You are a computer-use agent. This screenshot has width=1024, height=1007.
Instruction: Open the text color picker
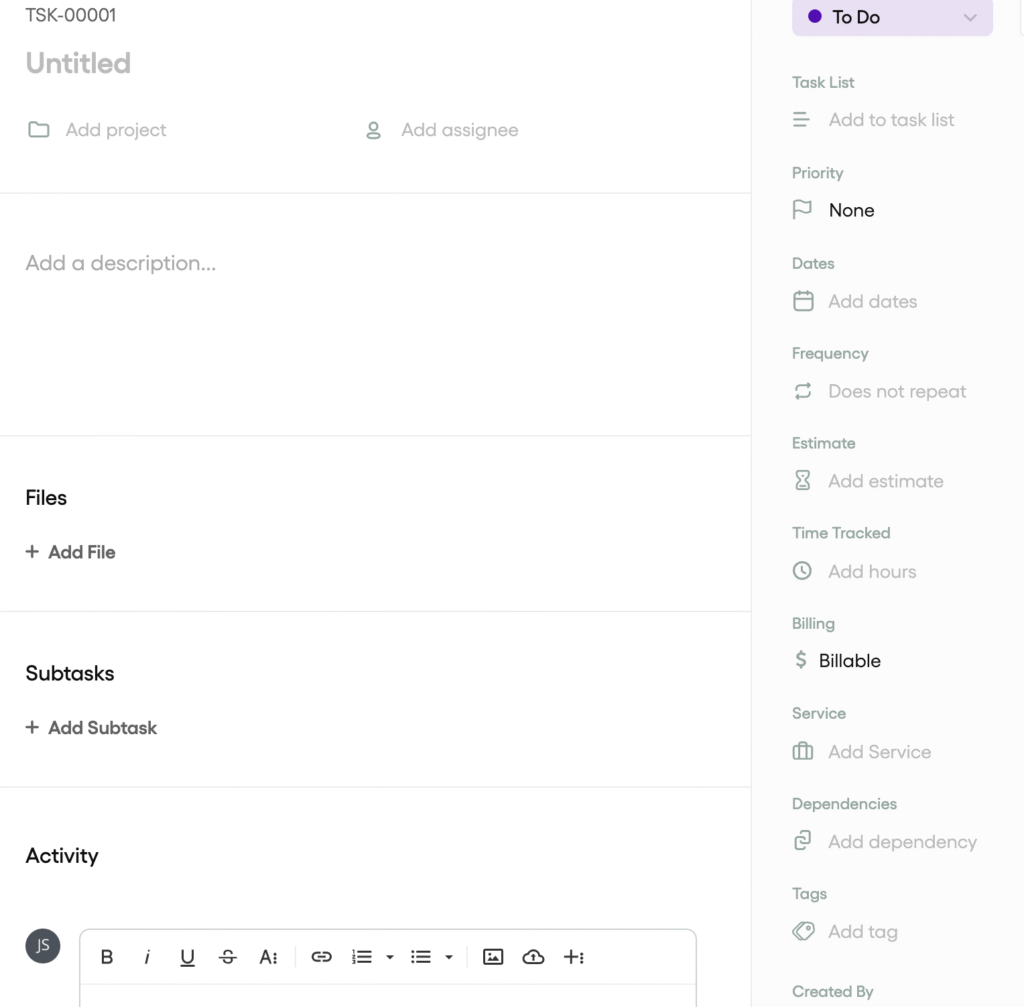(x=269, y=957)
